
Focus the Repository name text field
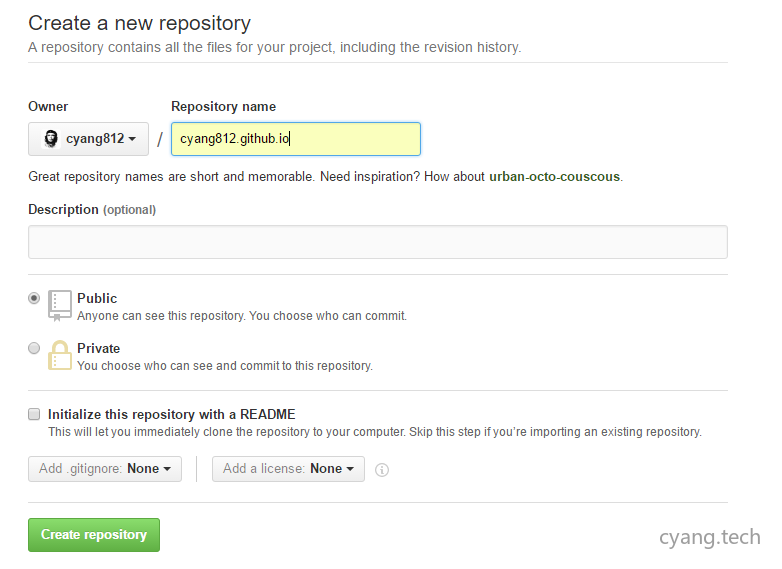coord(295,139)
